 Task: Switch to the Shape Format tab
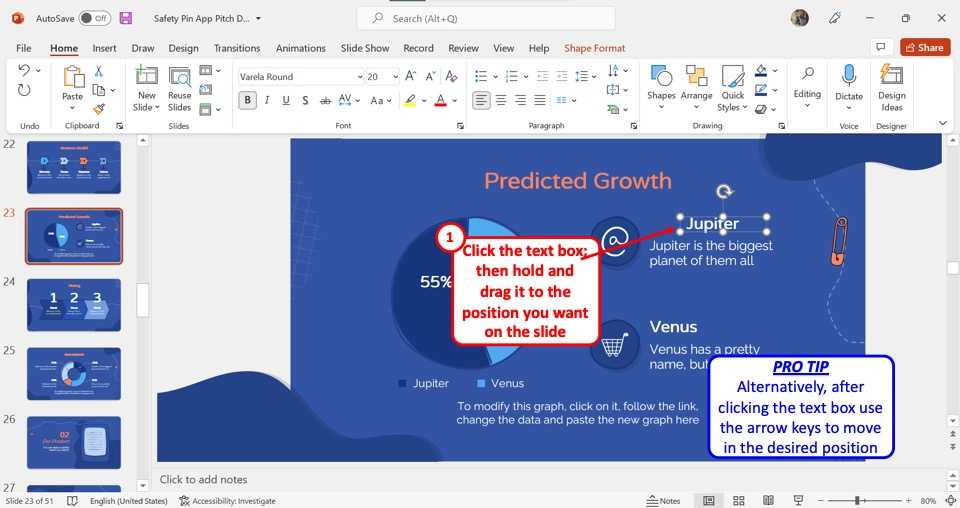coord(594,48)
